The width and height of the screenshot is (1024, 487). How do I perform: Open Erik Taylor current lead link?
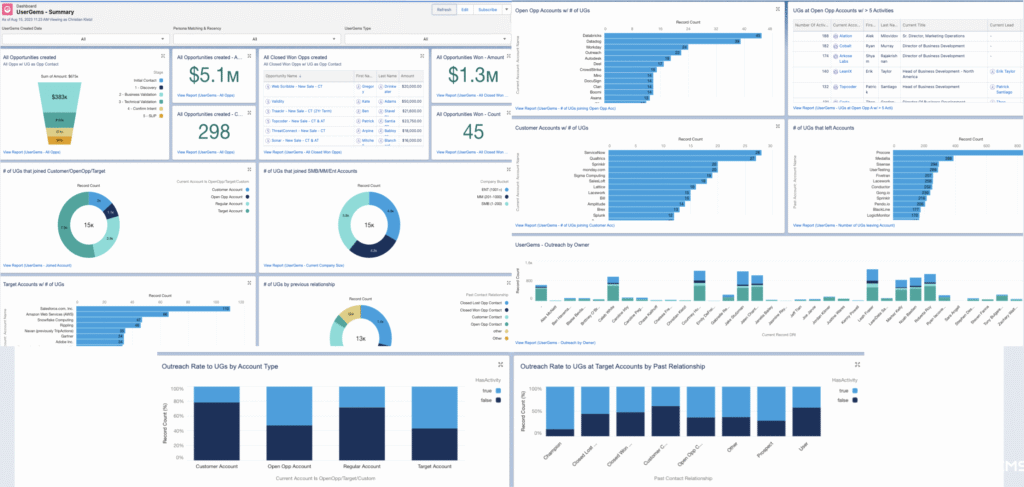pos(1006,72)
